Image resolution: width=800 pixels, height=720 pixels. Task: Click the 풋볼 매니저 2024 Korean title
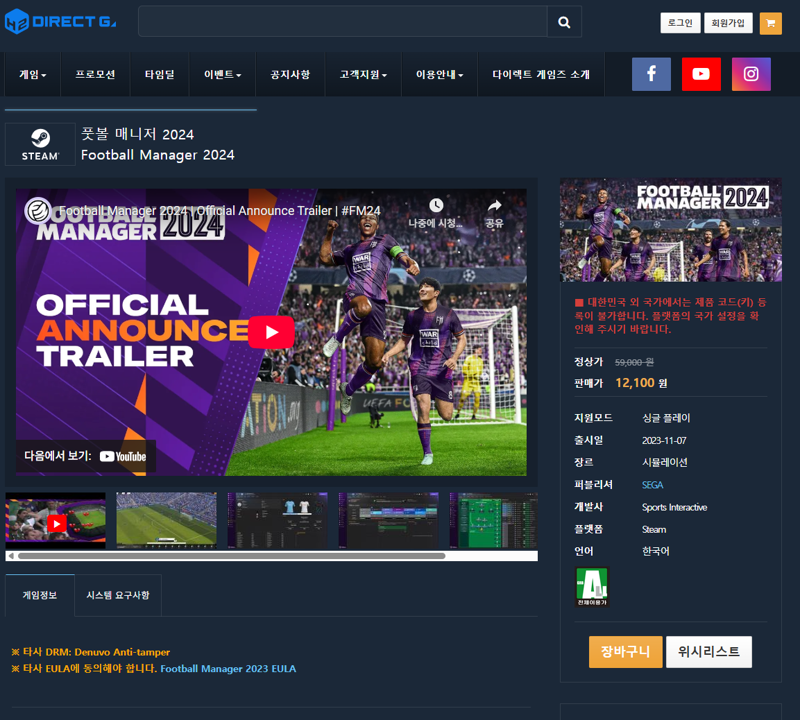click(x=138, y=134)
